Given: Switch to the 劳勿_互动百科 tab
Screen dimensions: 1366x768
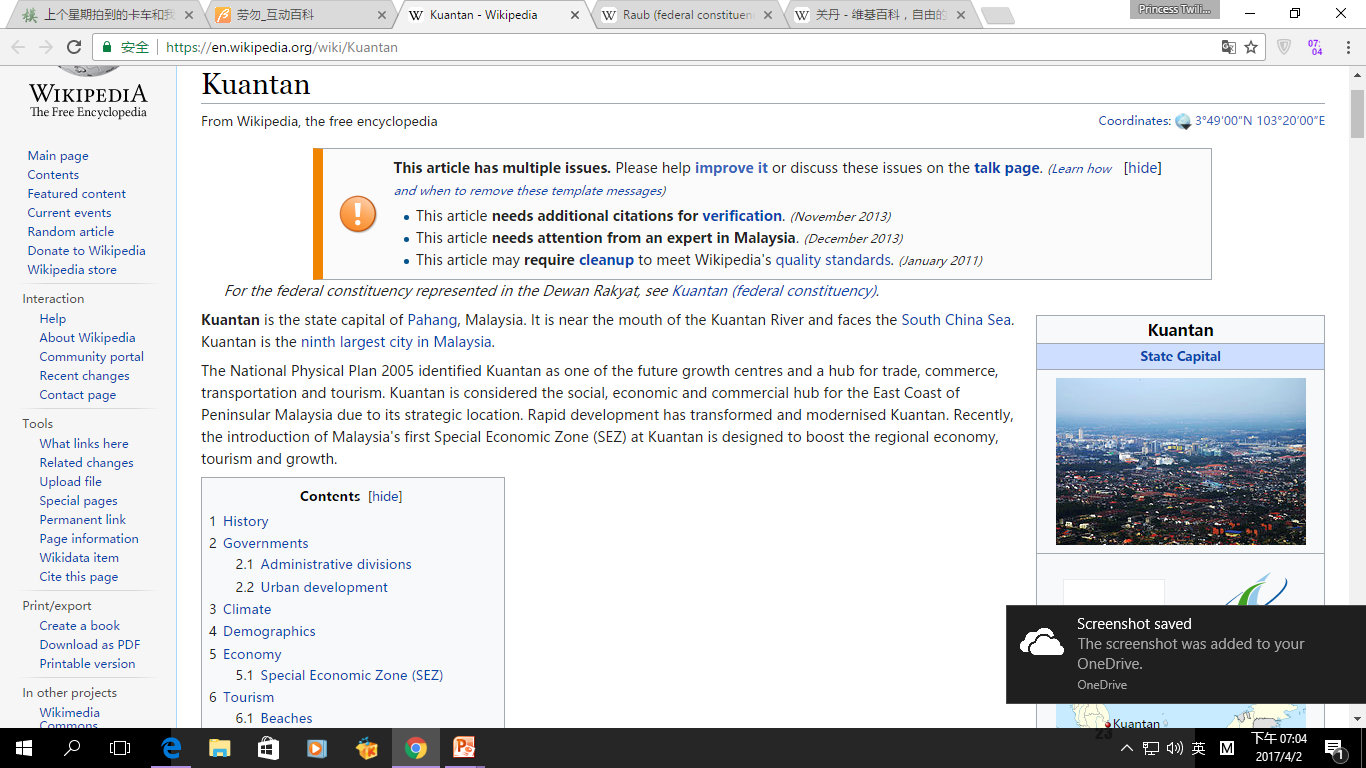Looking at the screenshot, I should pyautogui.click(x=298, y=15).
